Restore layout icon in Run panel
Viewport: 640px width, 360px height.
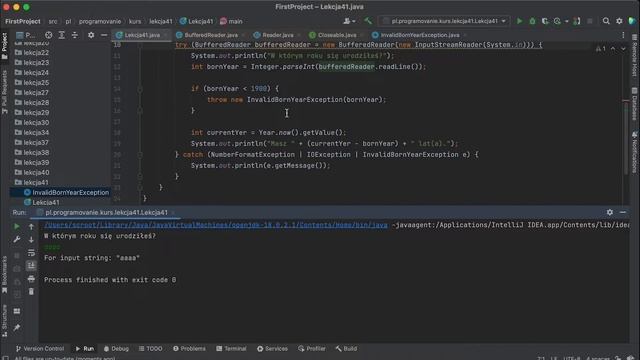pyautogui.click(x=17, y=311)
